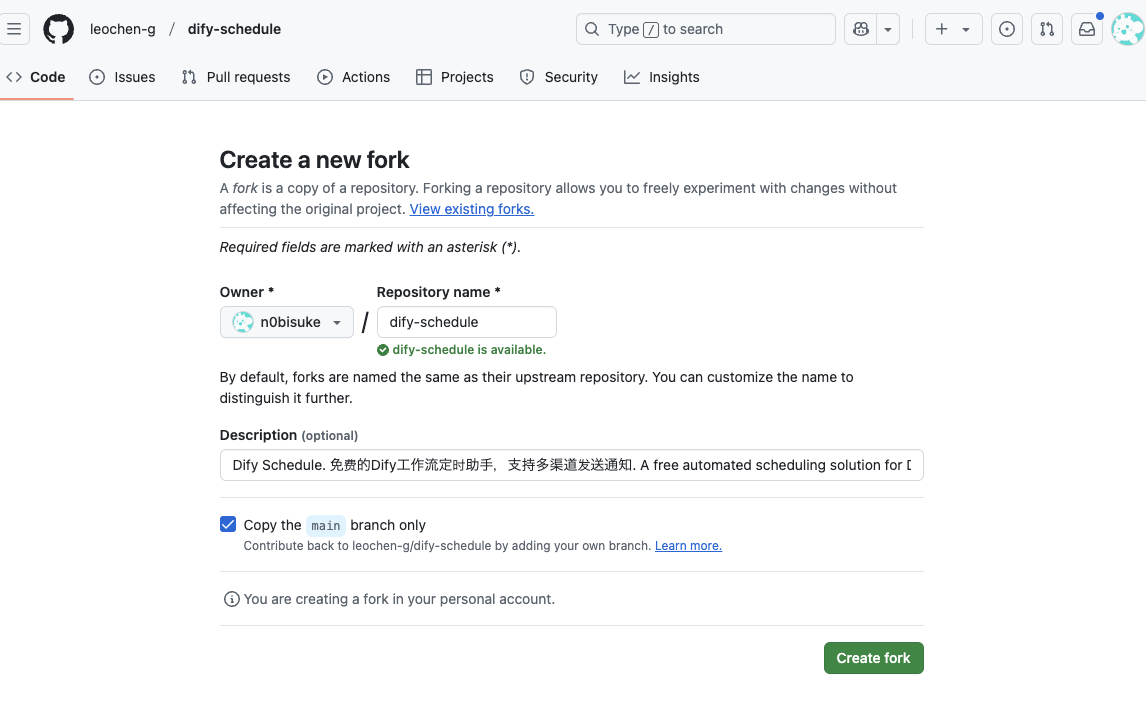This screenshot has height=725, width=1146.
Task: Open the notifications inbox
Action: 1087,29
